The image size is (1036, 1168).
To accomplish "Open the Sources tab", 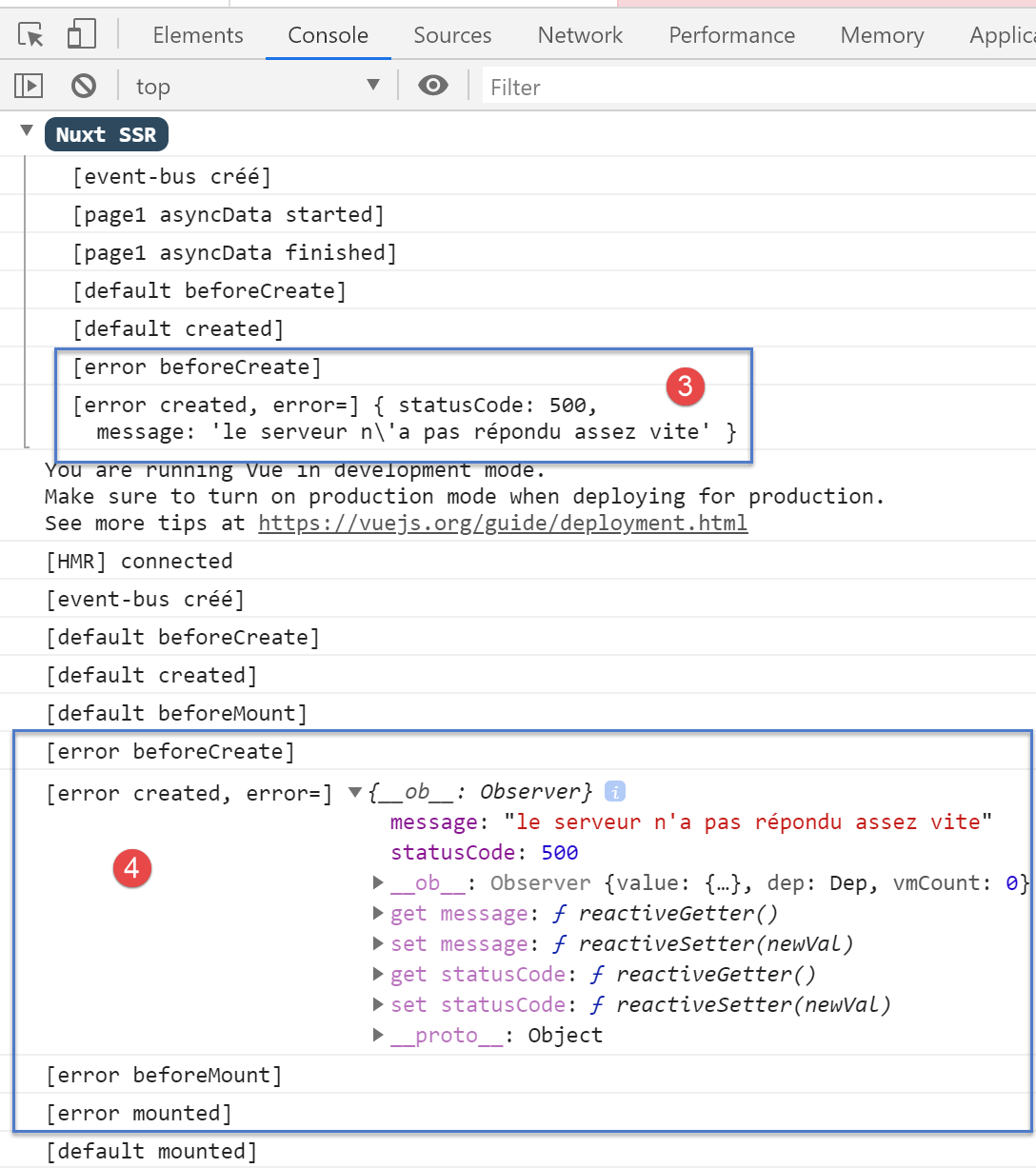I will (452, 35).
